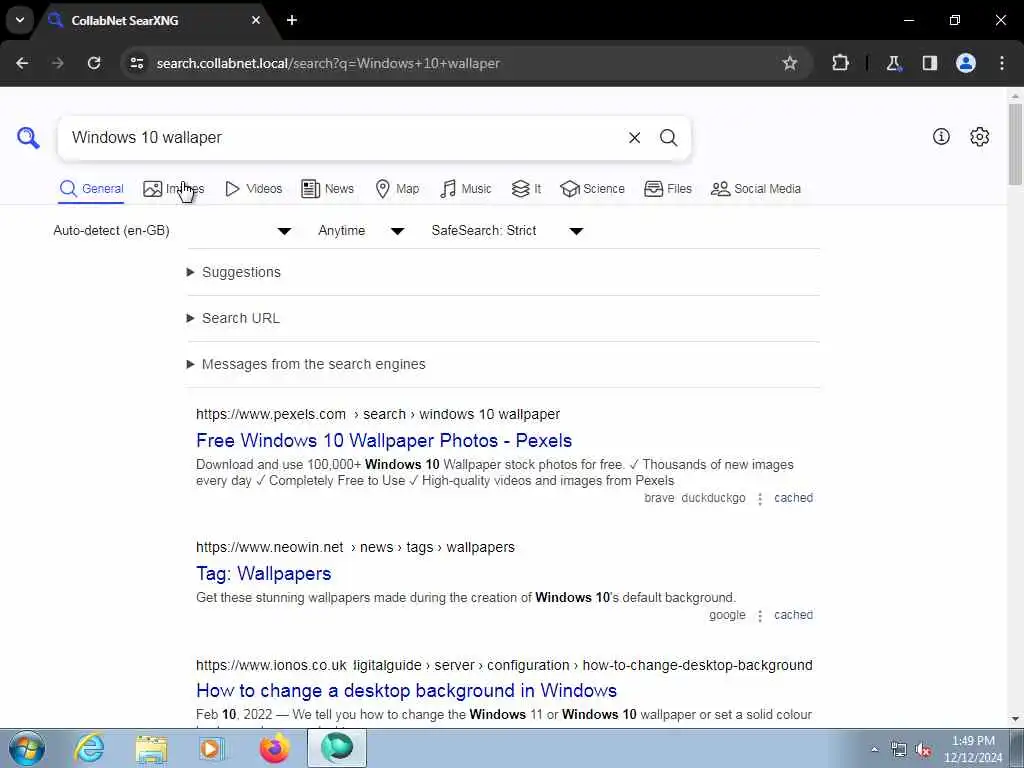Go back in browser history
The width and height of the screenshot is (1024, 768).
tap(22, 63)
